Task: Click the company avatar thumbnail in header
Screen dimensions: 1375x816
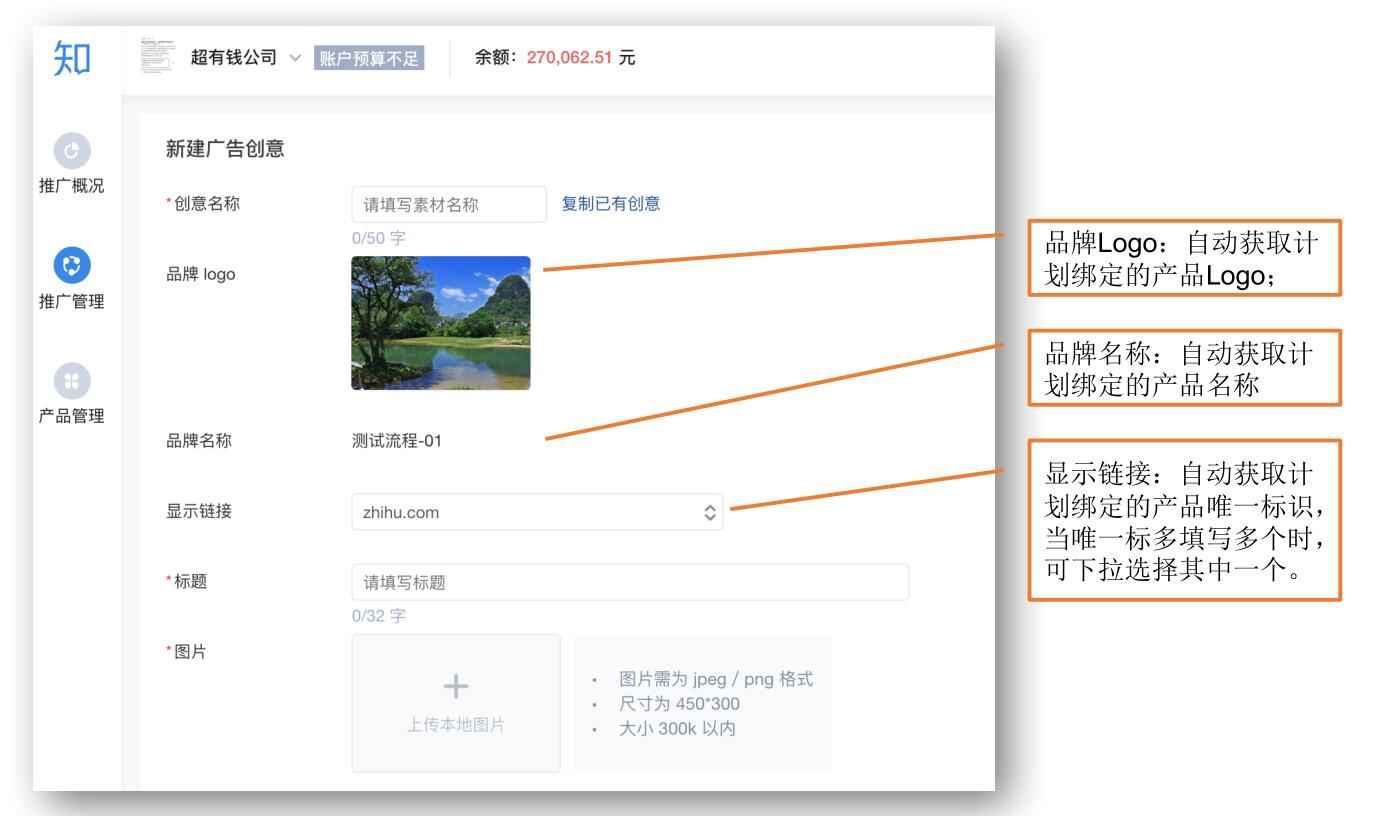Action: [157, 58]
